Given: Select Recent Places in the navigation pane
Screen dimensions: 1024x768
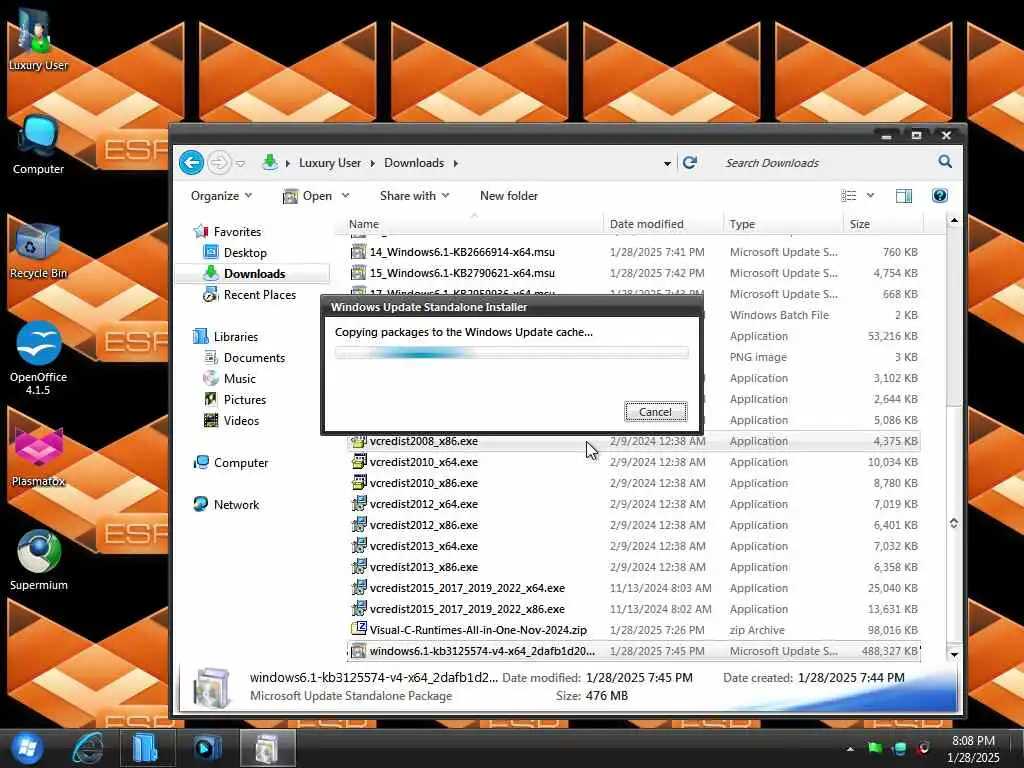Looking at the screenshot, I should tap(259, 295).
